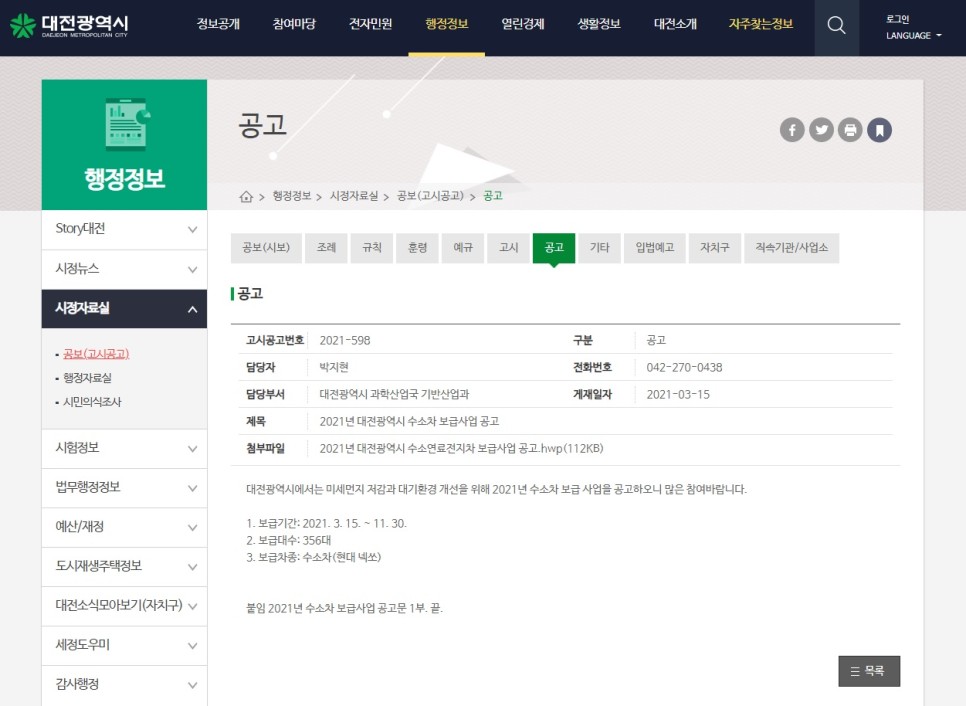Collapse the 시정자료실 sidebar section
966x706 pixels.
point(124,309)
